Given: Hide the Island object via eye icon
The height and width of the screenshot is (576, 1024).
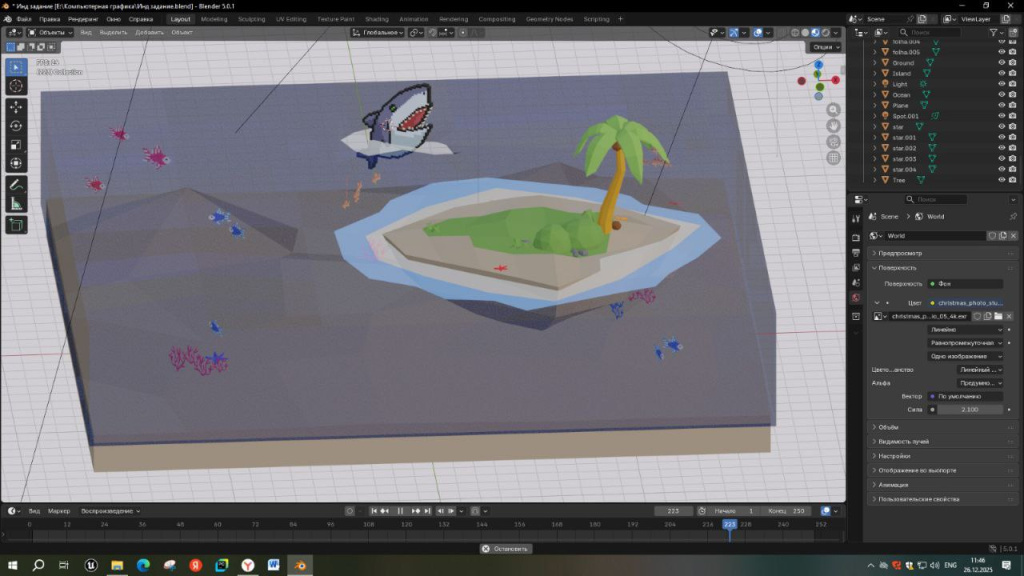Looking at the screenshot, I should pos(1001,73).
